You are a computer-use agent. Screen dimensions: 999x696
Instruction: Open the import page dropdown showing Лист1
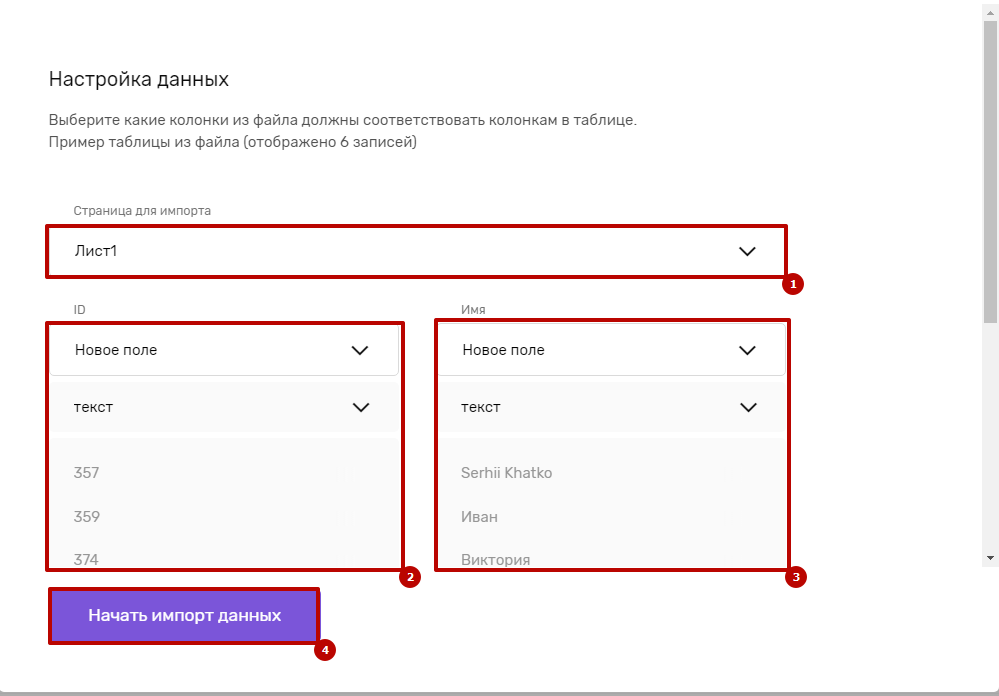[x=415, y=251]
